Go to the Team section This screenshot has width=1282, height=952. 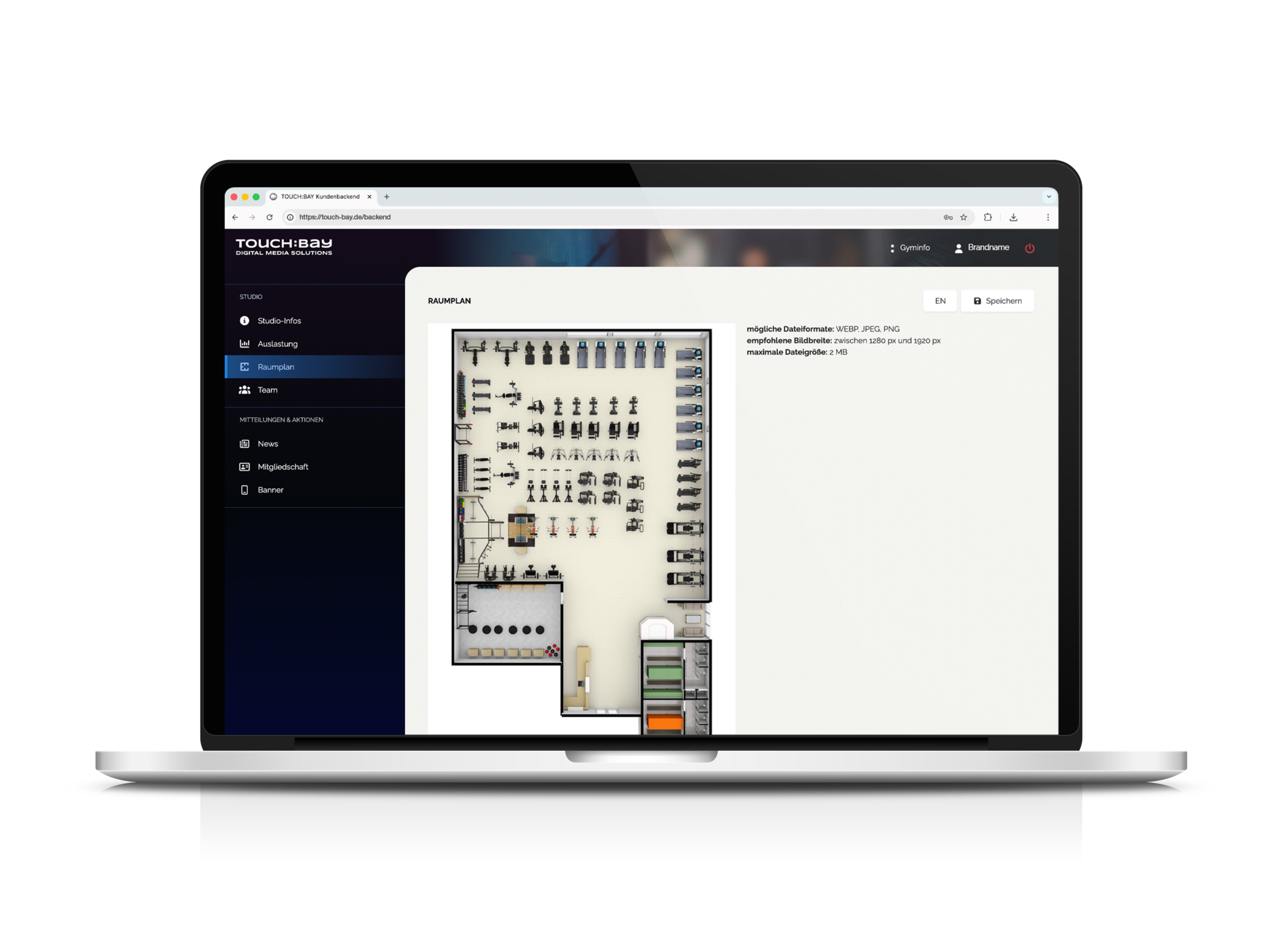pyautogui.click(x=267, y=390)
